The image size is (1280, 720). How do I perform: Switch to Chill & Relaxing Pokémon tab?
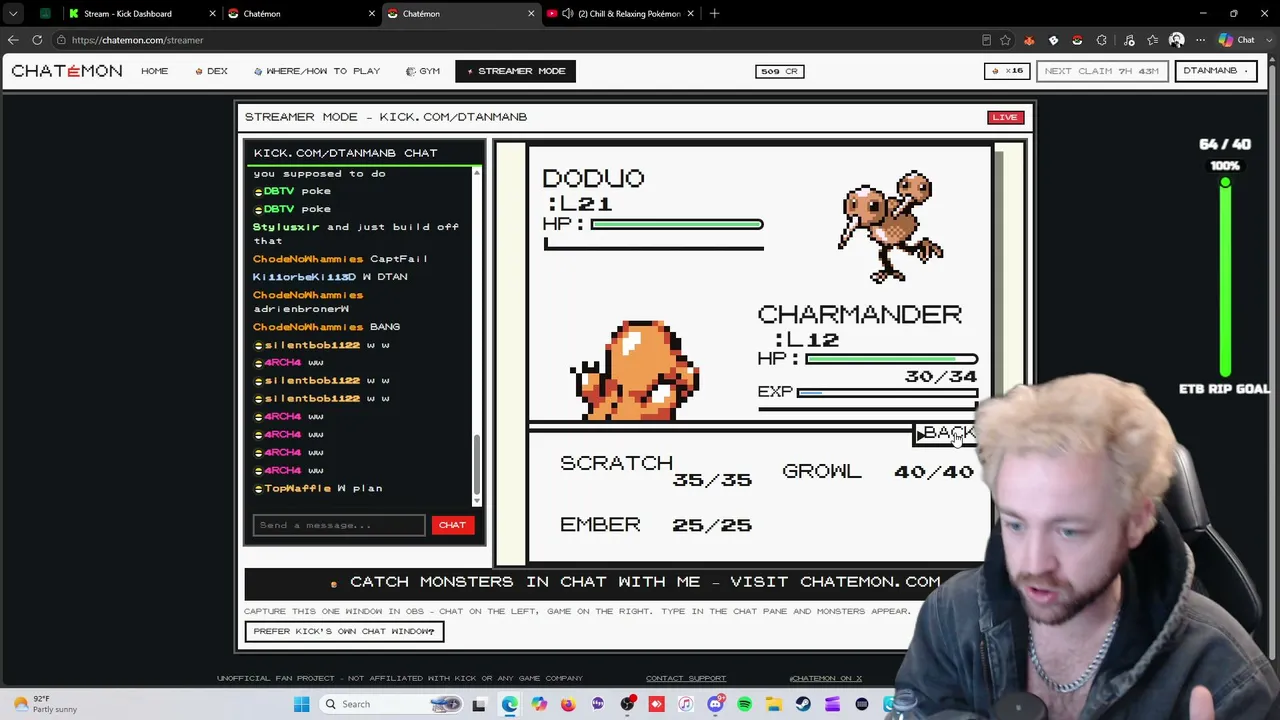coord(620,13)
